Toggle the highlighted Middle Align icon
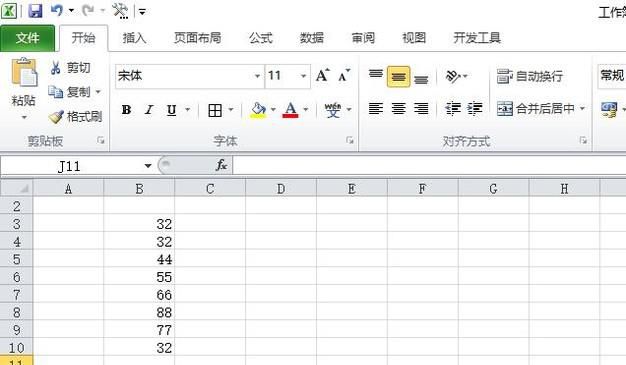 [398, 76]
